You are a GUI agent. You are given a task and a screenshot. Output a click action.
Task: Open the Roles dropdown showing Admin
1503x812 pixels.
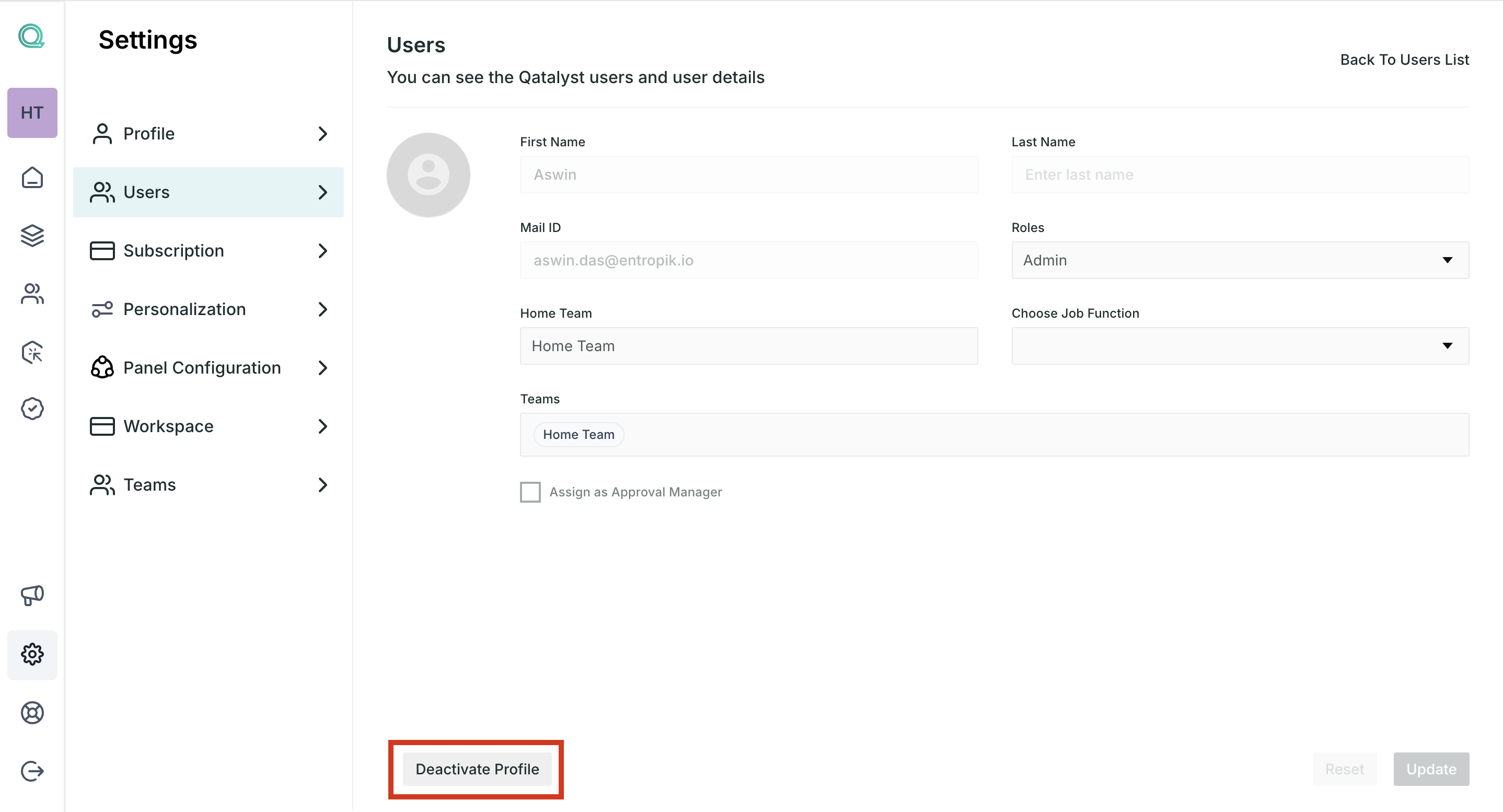(1240, 260)
